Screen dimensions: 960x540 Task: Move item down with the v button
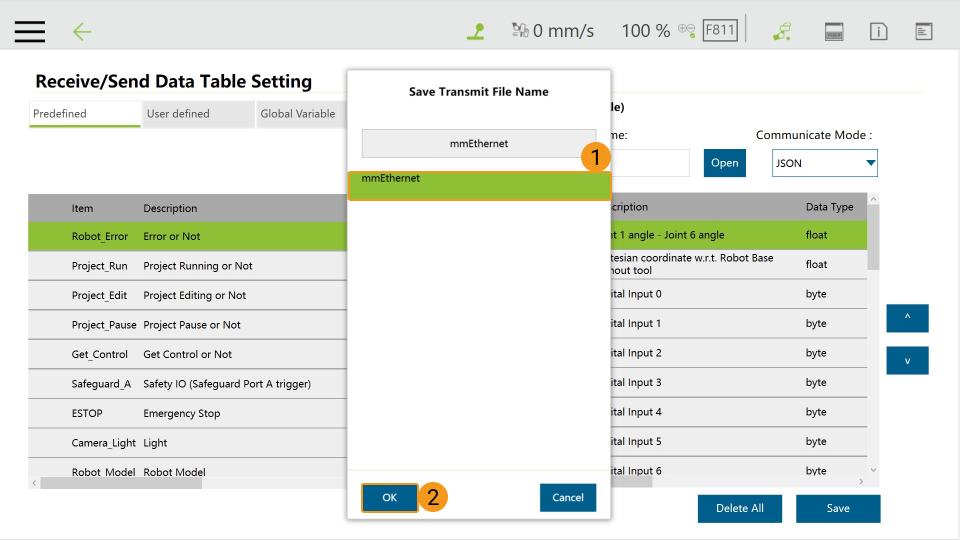point(907,361)
